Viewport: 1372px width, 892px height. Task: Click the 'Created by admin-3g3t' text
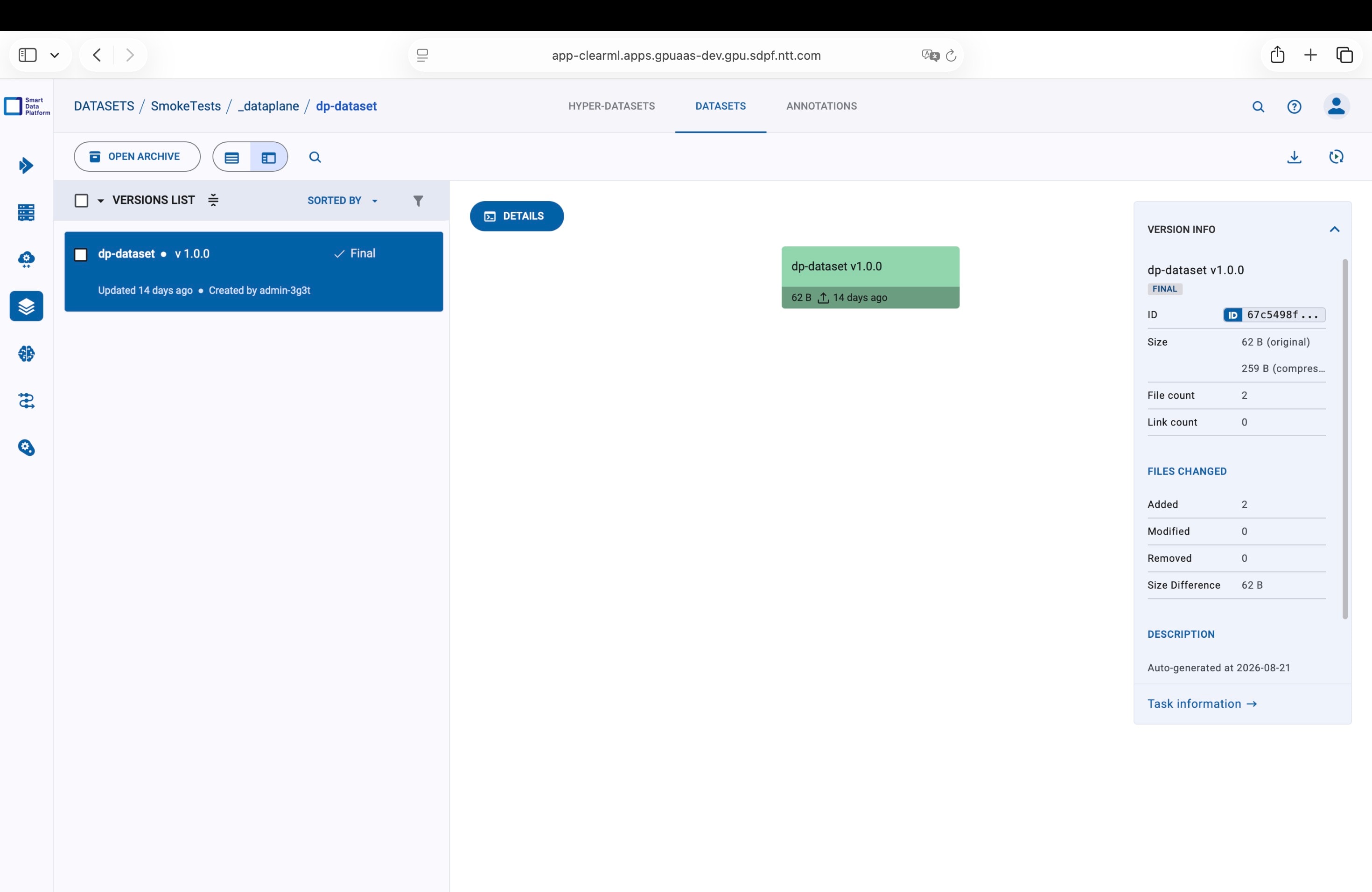coord(259,291)
